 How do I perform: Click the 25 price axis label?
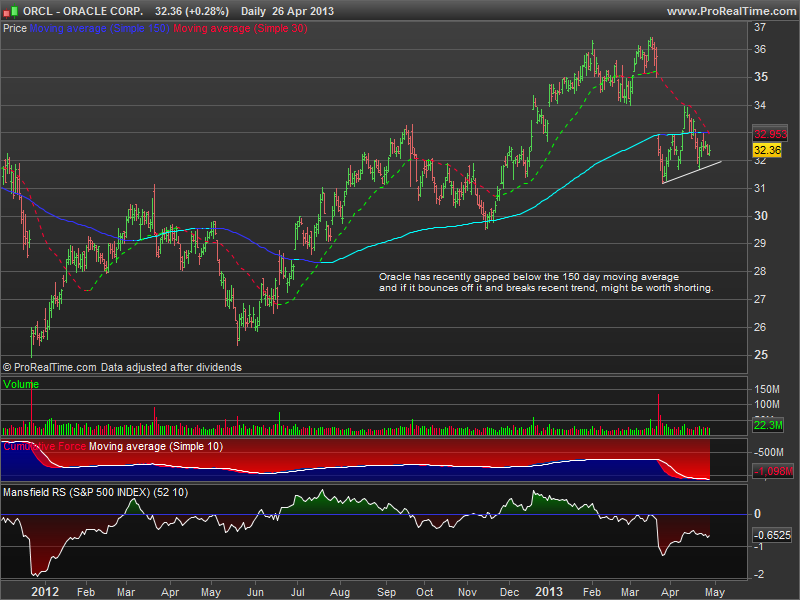coord(760,355)
